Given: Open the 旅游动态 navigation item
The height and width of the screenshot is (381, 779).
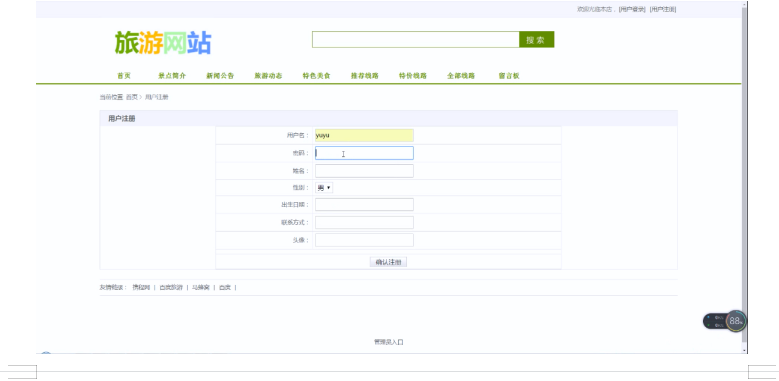Looking at the screenshot, I should (x=268, y=76).
